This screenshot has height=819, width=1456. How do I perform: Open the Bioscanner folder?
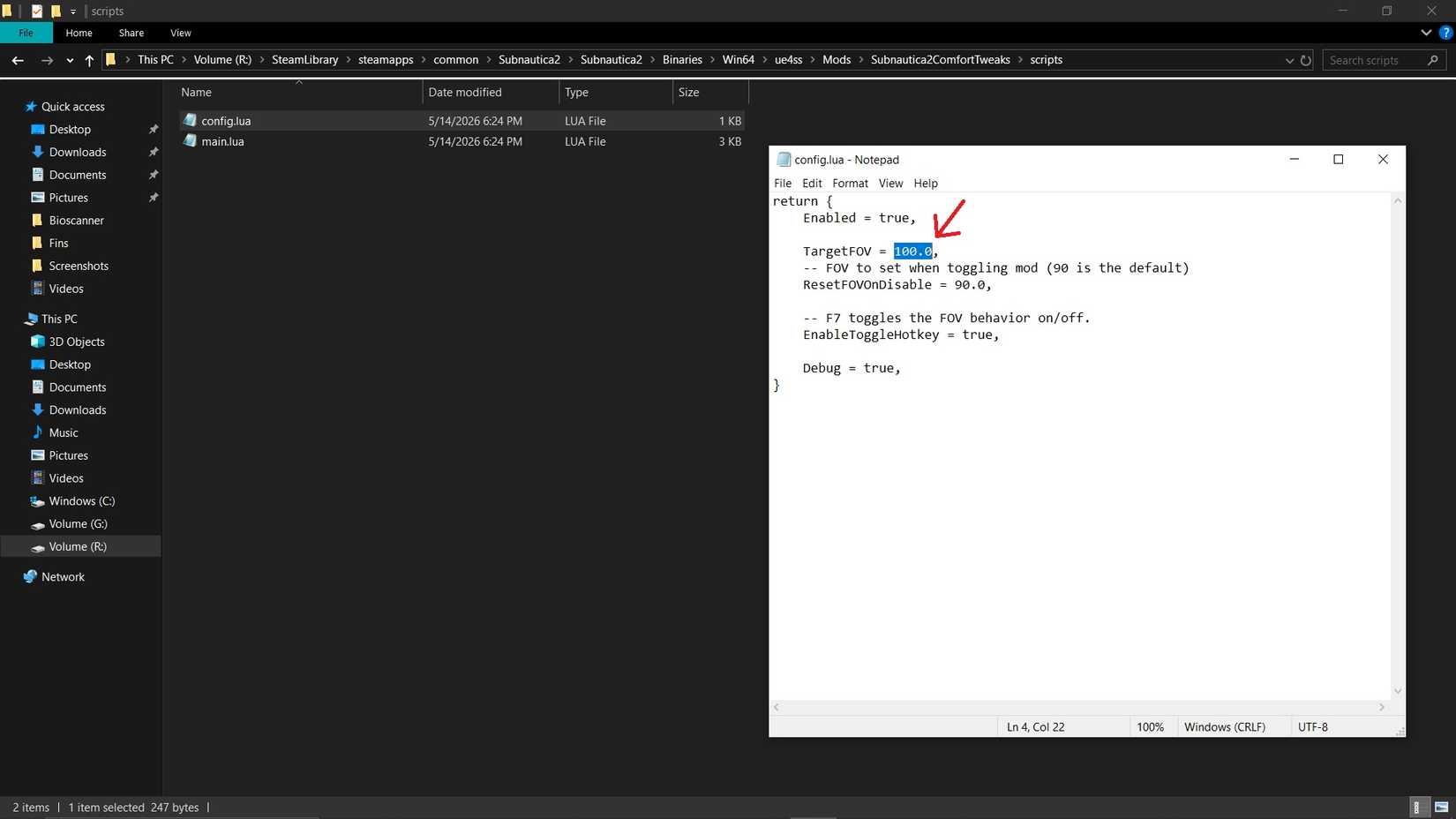point(76,221)
